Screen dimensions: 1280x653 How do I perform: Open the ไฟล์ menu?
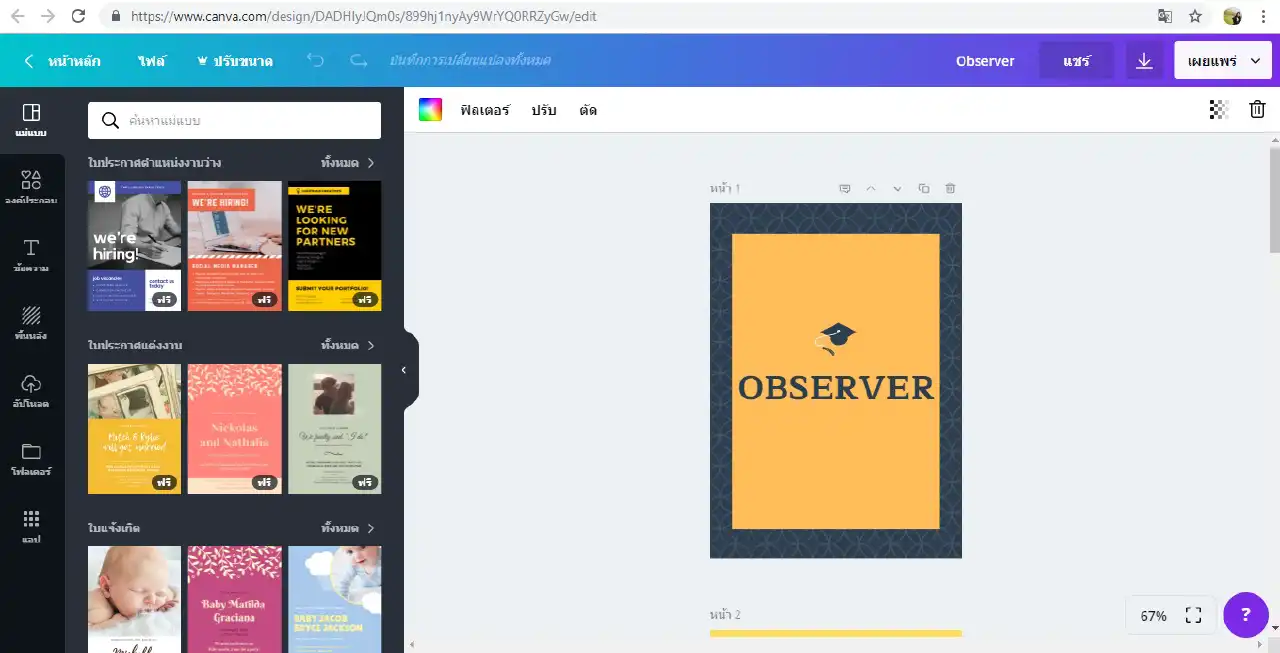click(x=154, y=60)
